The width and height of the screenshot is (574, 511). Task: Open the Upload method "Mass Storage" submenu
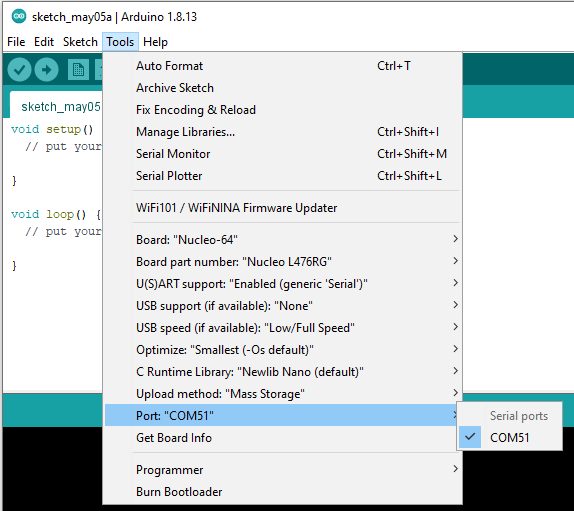(x=282, y=394)
